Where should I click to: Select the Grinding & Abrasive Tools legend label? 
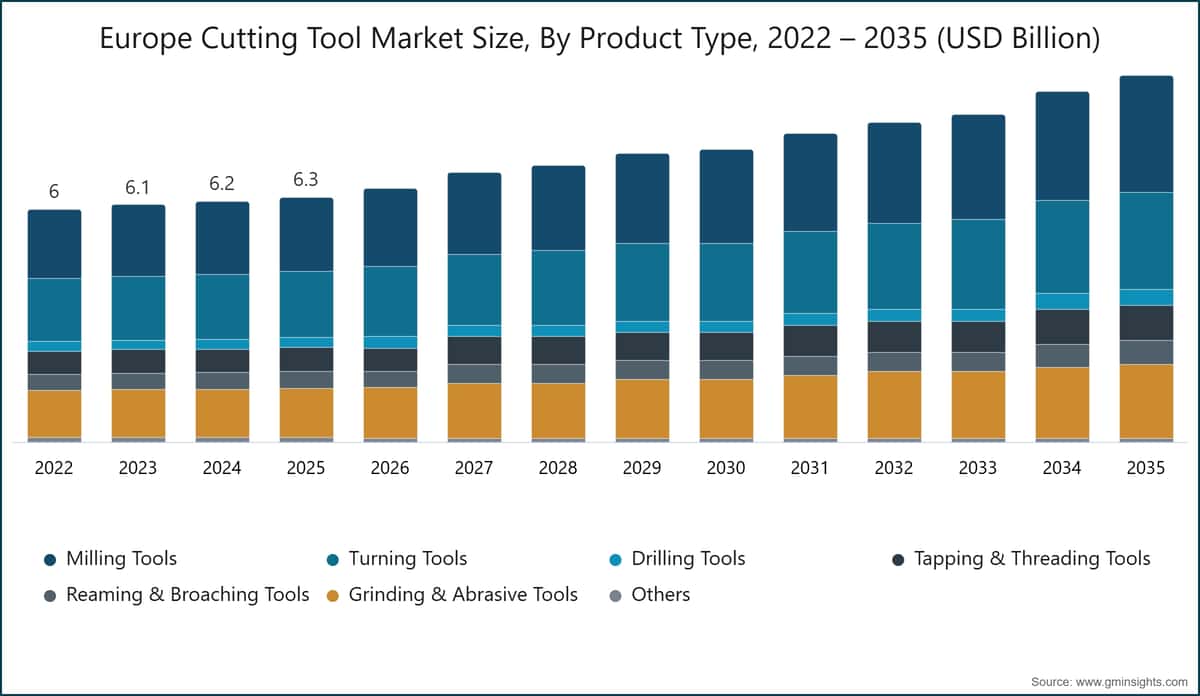(x=463, y=595)
